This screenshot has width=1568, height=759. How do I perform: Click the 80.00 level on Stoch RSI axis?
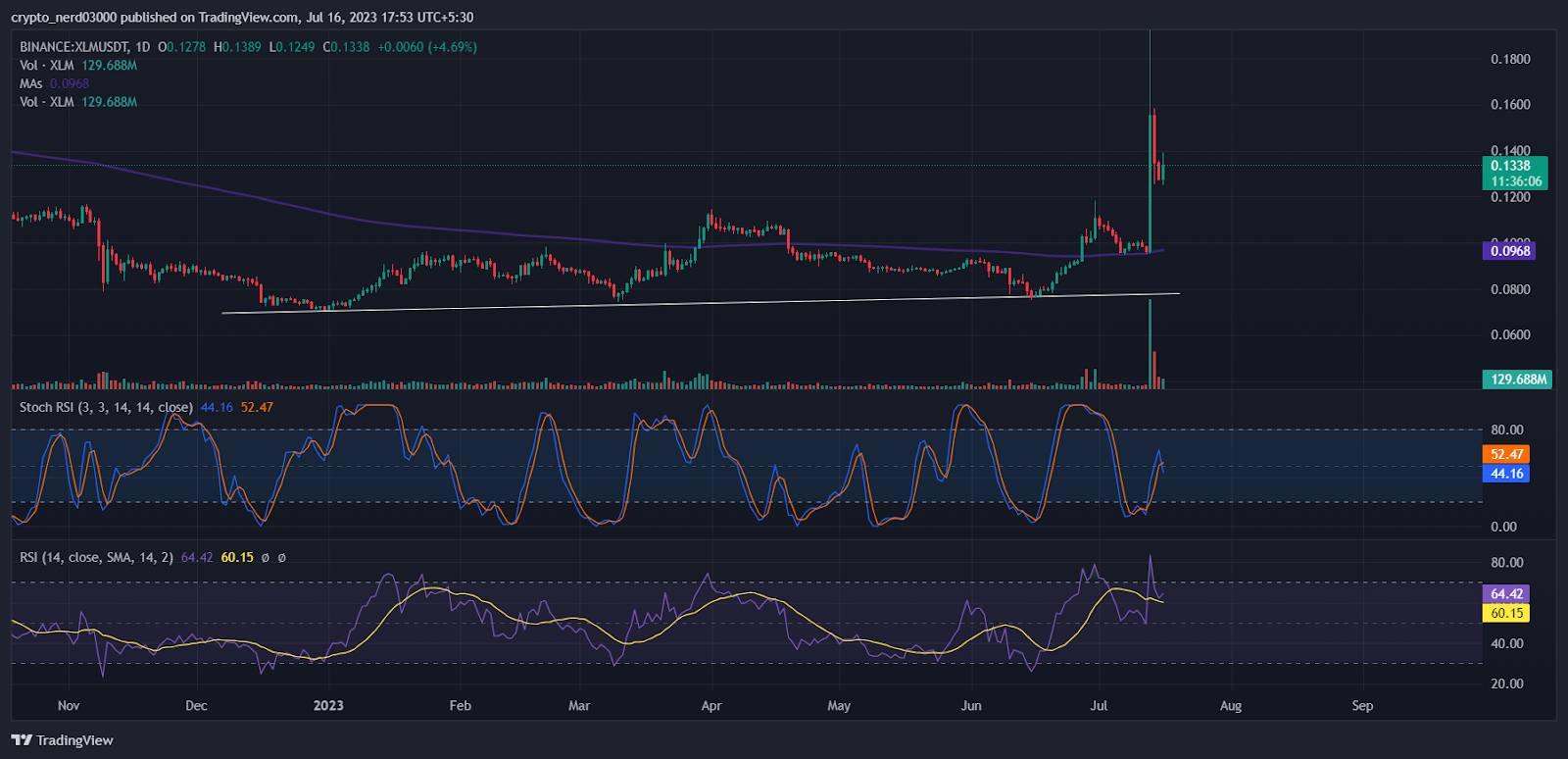tap(1507, 430)
